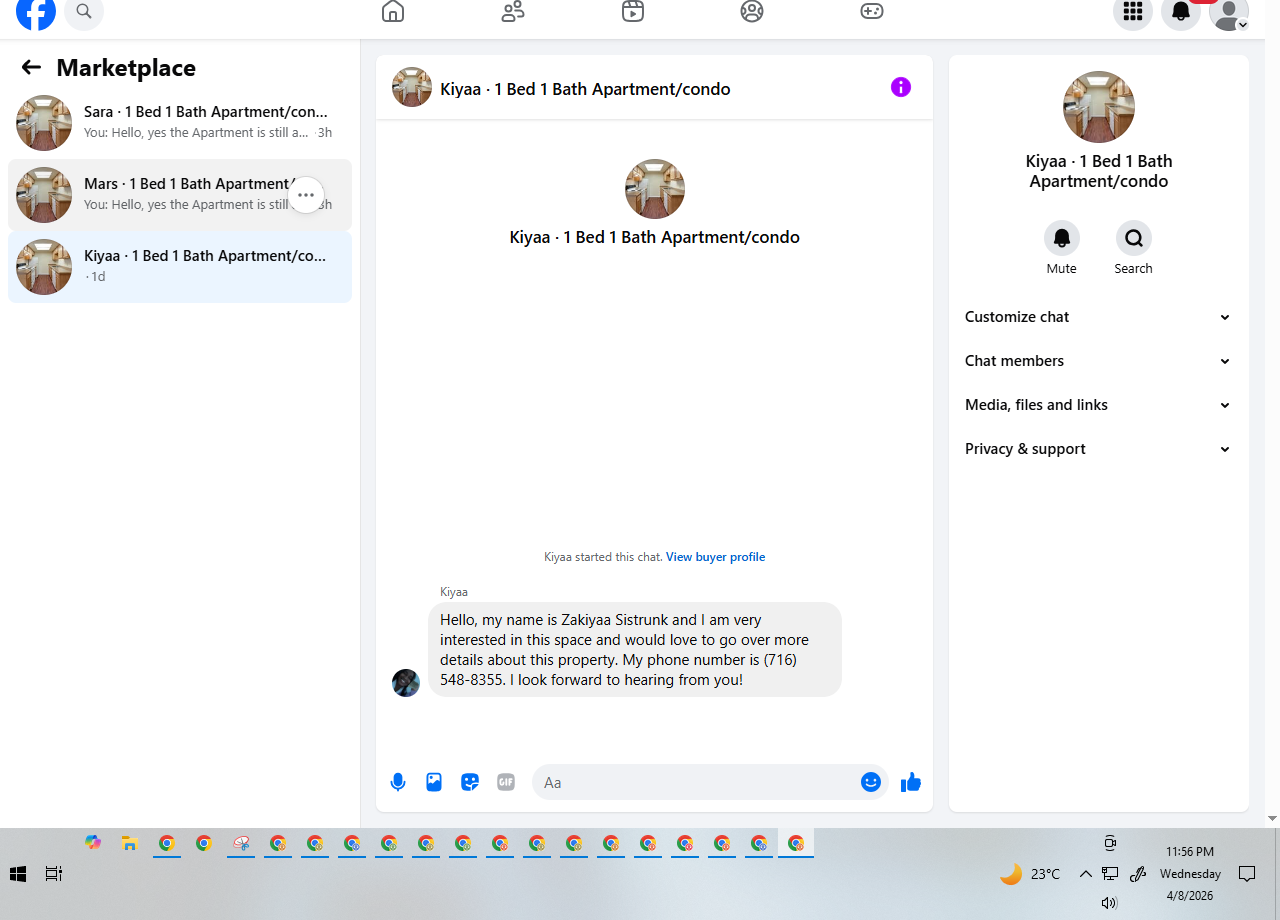Choose a sticker with the sticker icon
This screenshot has width=1280, height=920.
470,782
